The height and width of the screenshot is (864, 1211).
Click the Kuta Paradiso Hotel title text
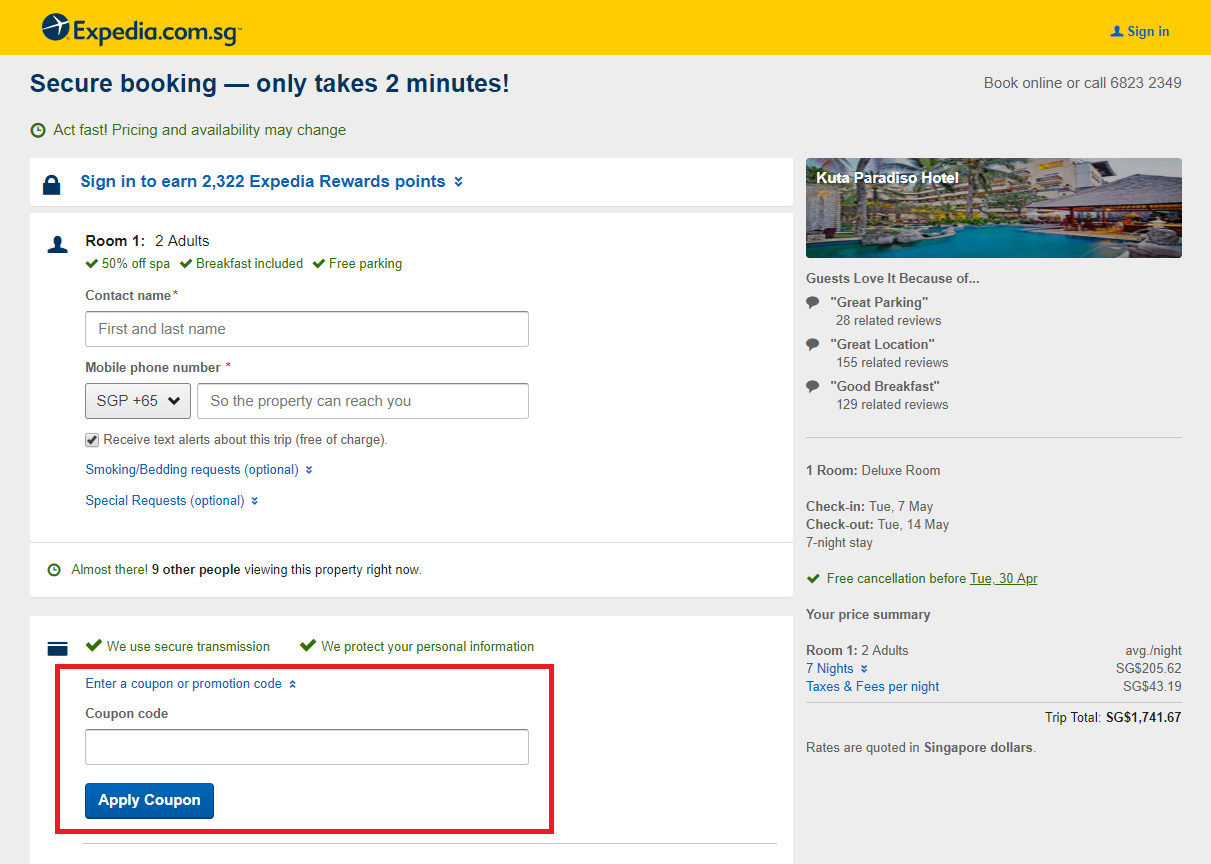pos(887,178)
